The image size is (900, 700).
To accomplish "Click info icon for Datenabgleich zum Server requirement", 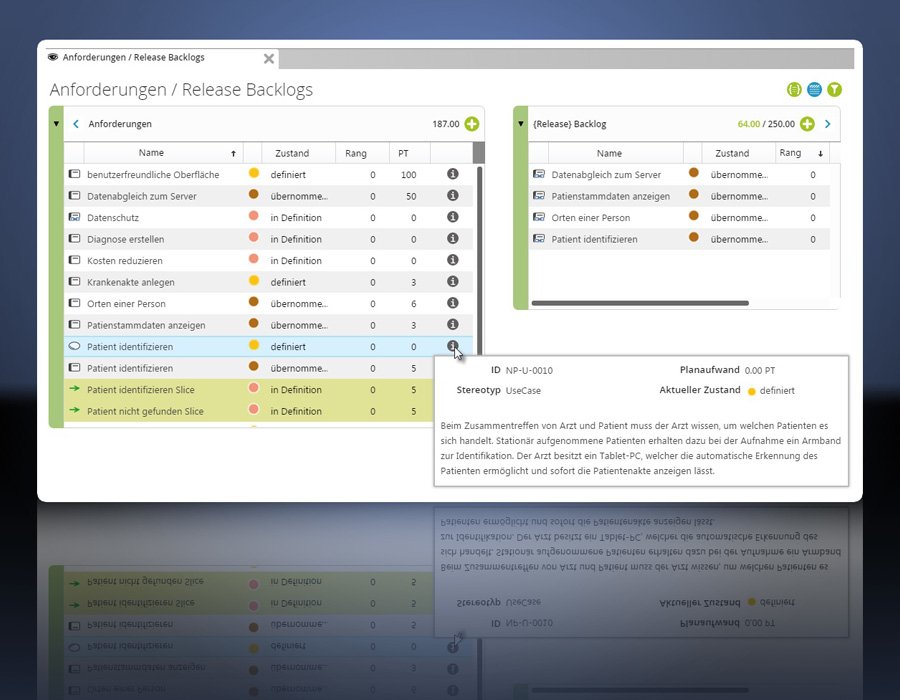I will [452, 195].
